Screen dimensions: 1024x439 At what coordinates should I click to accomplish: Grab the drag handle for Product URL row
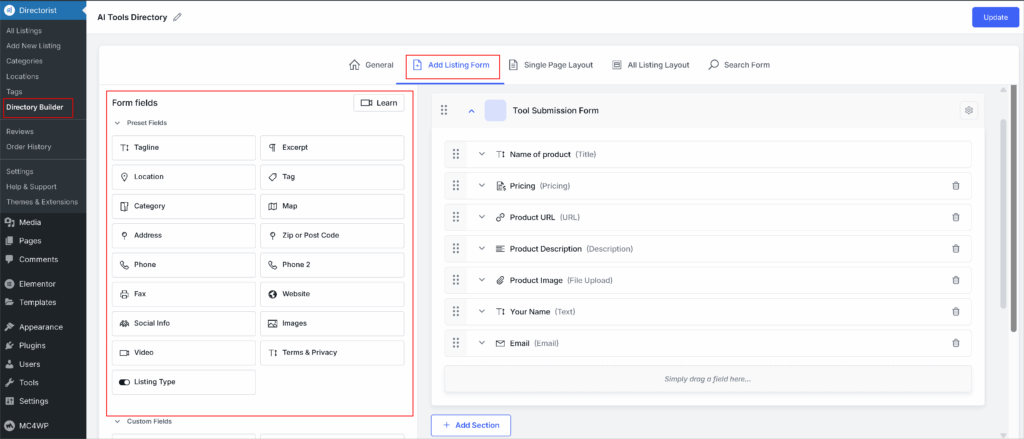pyautogui.click(x=455, y=217)
